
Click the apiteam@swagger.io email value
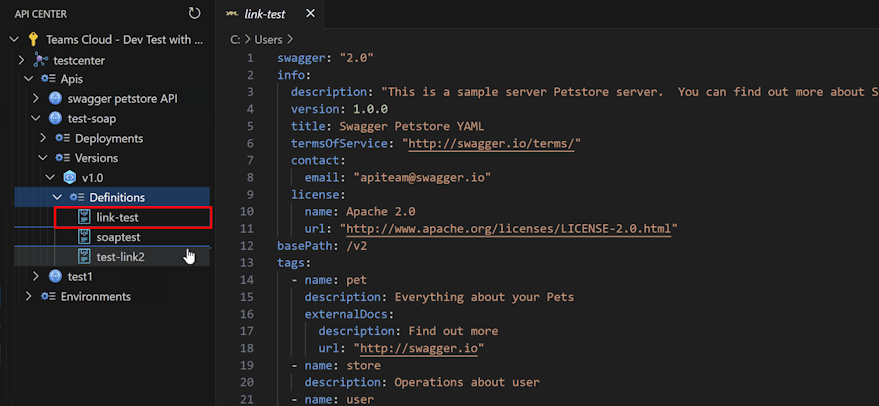tap(423, 178)
